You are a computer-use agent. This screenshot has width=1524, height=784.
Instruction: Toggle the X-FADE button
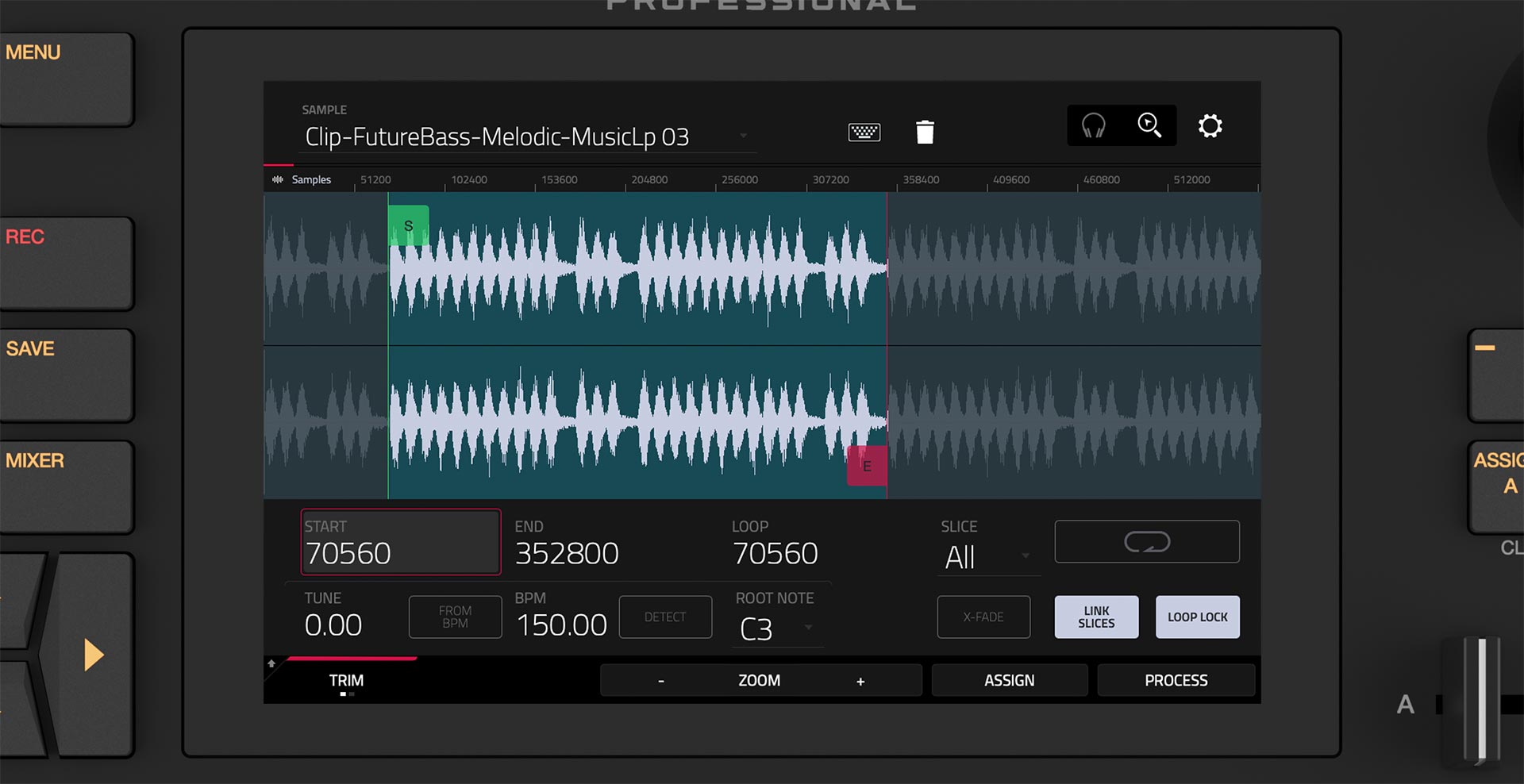983,617
